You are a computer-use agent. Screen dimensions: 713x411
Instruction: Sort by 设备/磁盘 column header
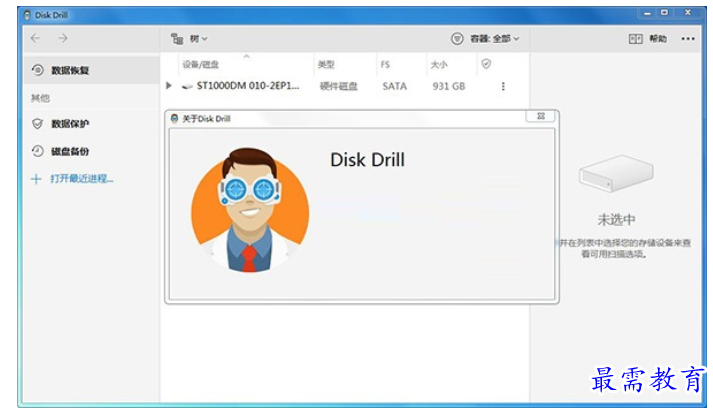click(200, 65)
